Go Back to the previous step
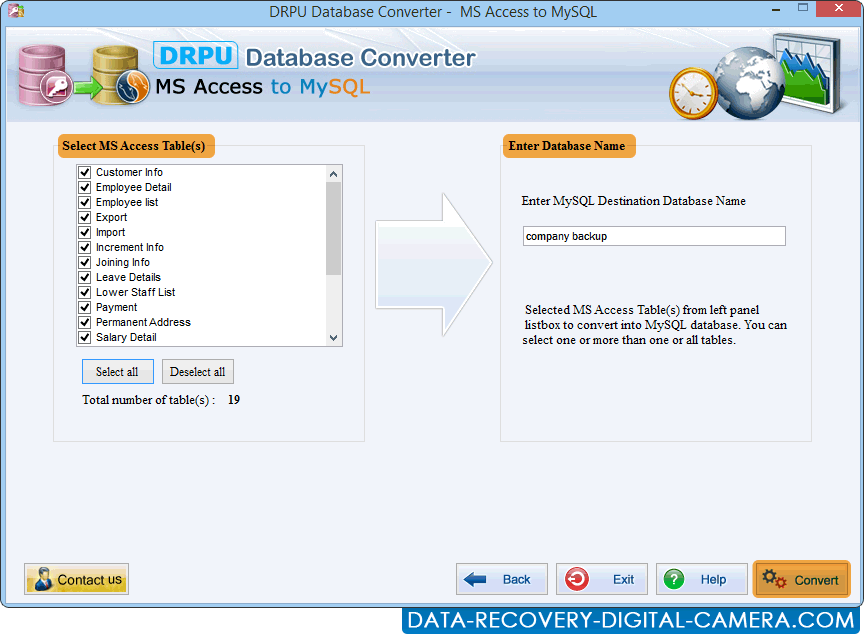 point(502,579)
